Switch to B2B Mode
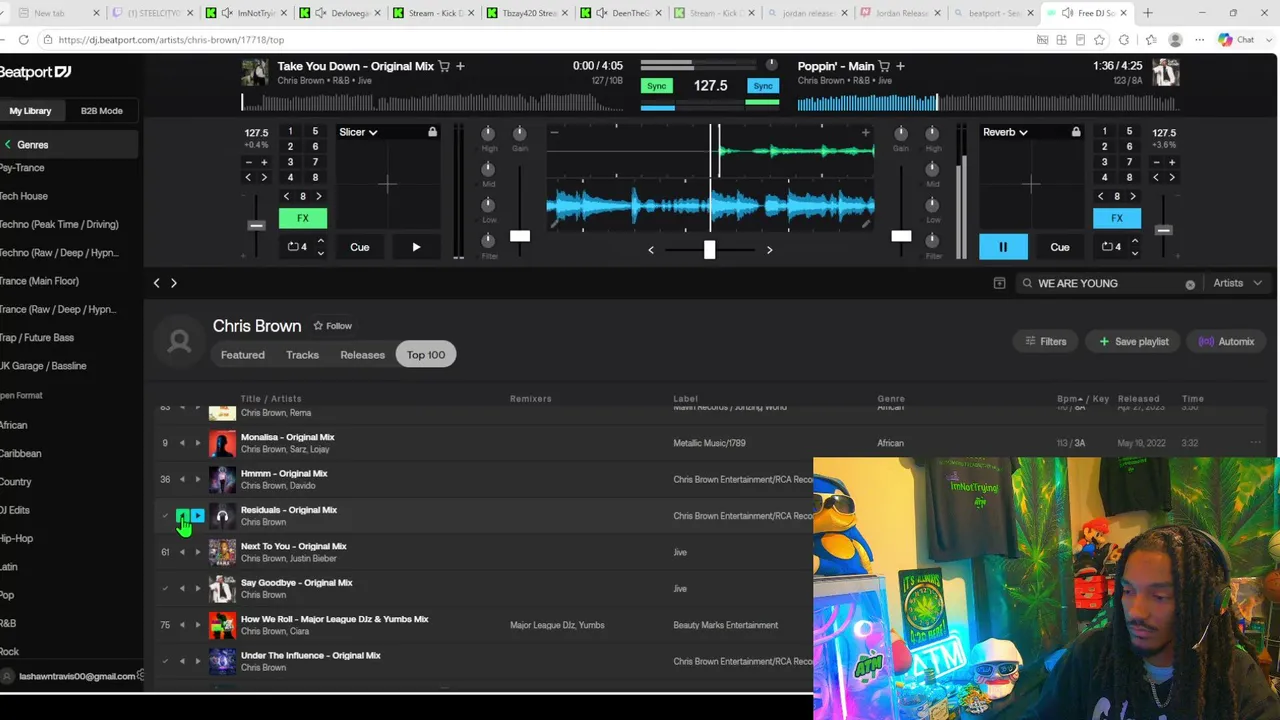Screen dimensions: 1280x720 [x=101, y=111]
